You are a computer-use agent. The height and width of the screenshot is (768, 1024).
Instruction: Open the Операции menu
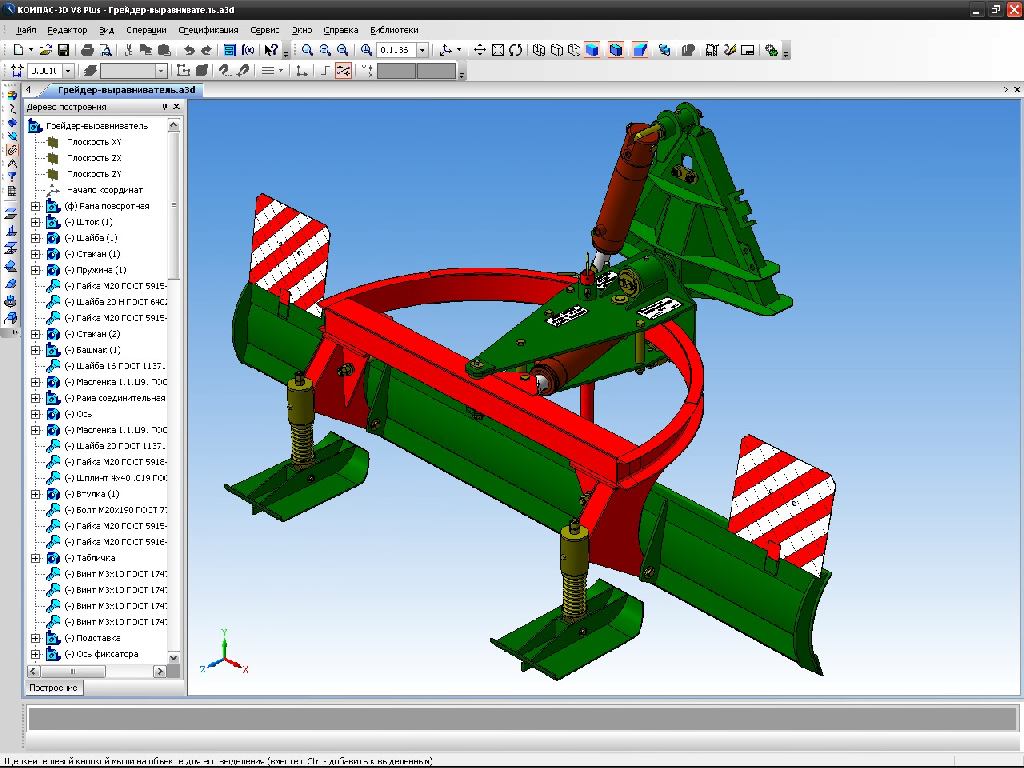147,30
